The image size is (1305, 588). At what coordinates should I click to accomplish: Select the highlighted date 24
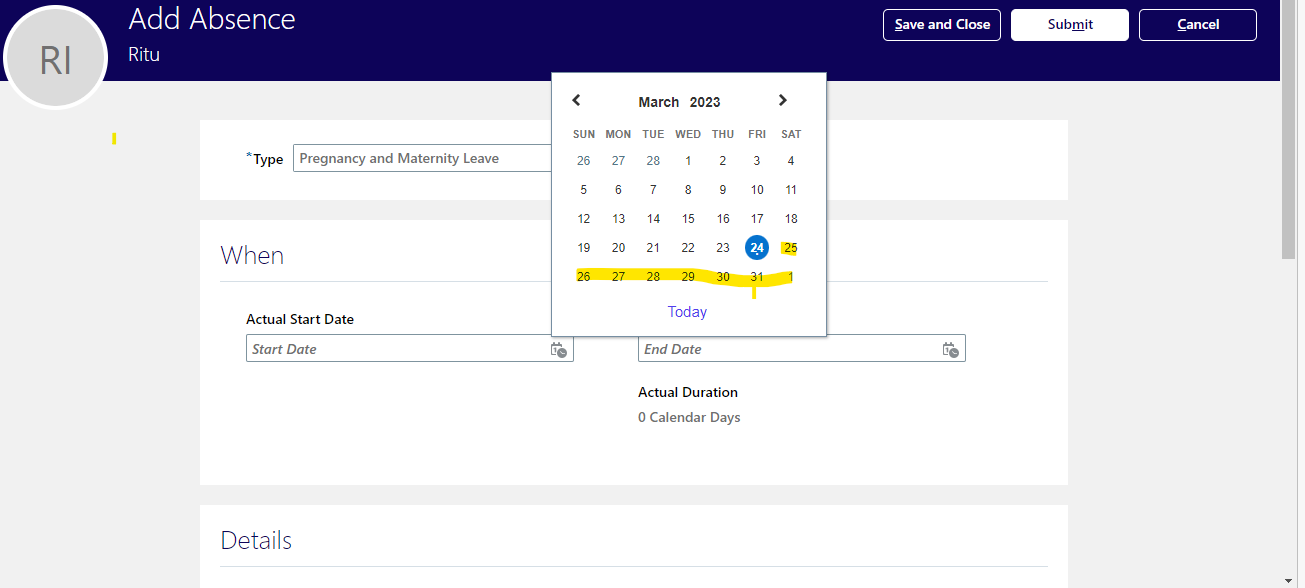click(756, 247)
